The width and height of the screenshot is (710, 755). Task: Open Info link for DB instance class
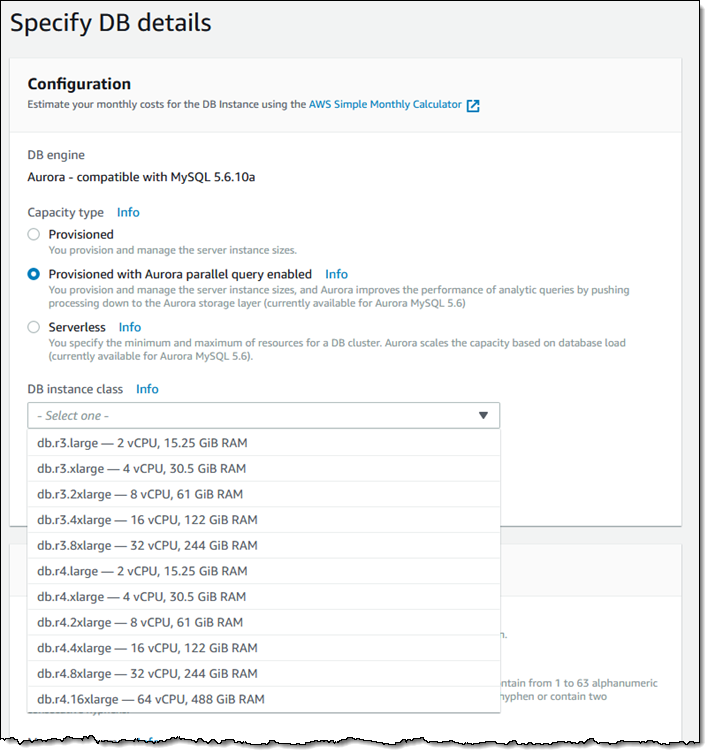click(147, 389)
